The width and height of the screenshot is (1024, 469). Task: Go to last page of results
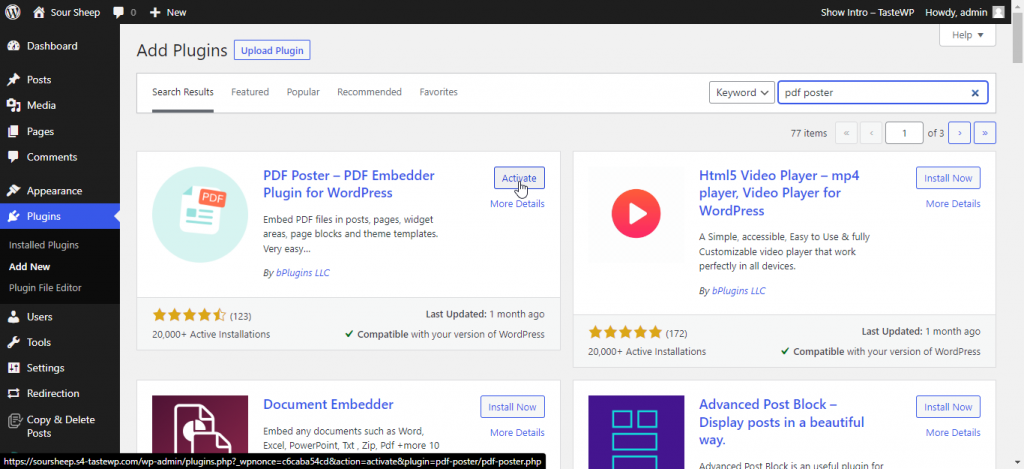pyautogui.click(x=985, y=133)
